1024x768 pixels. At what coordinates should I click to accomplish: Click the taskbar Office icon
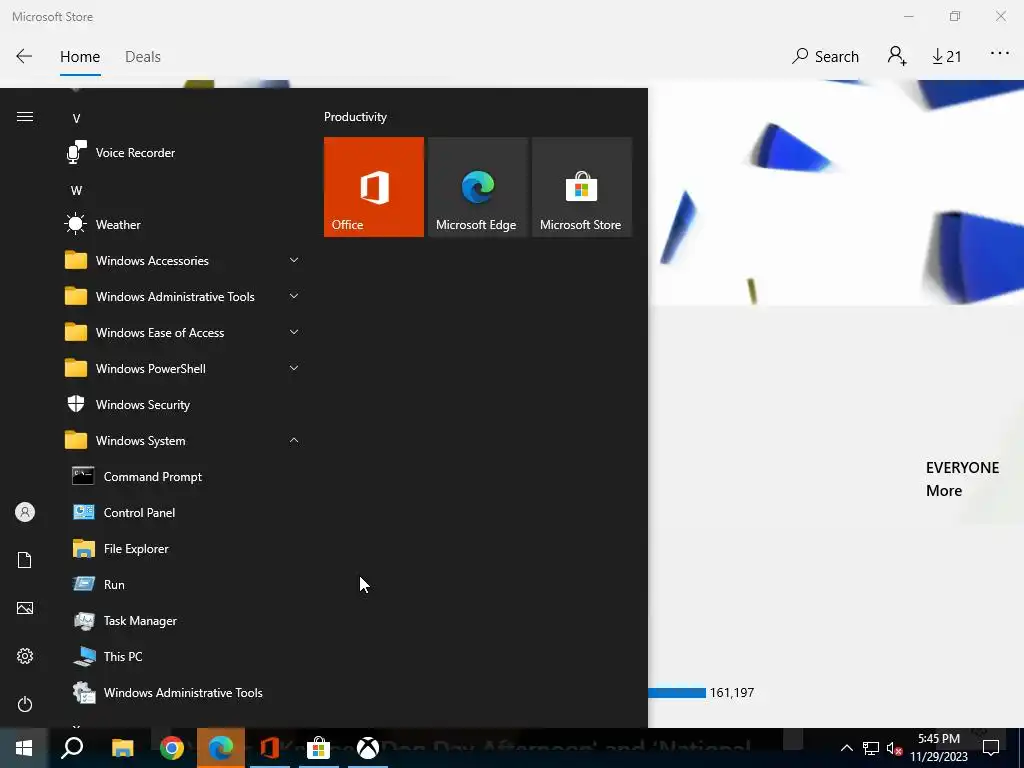pyautogui.click(x=270, y=748)
